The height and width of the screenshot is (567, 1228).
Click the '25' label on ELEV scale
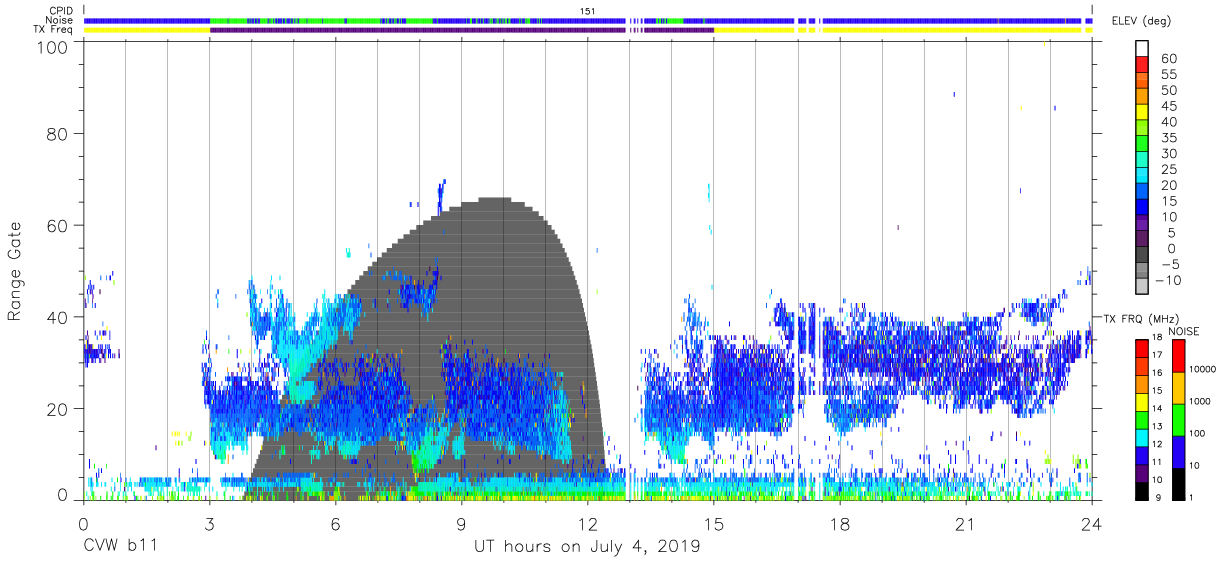point(1169,170)
